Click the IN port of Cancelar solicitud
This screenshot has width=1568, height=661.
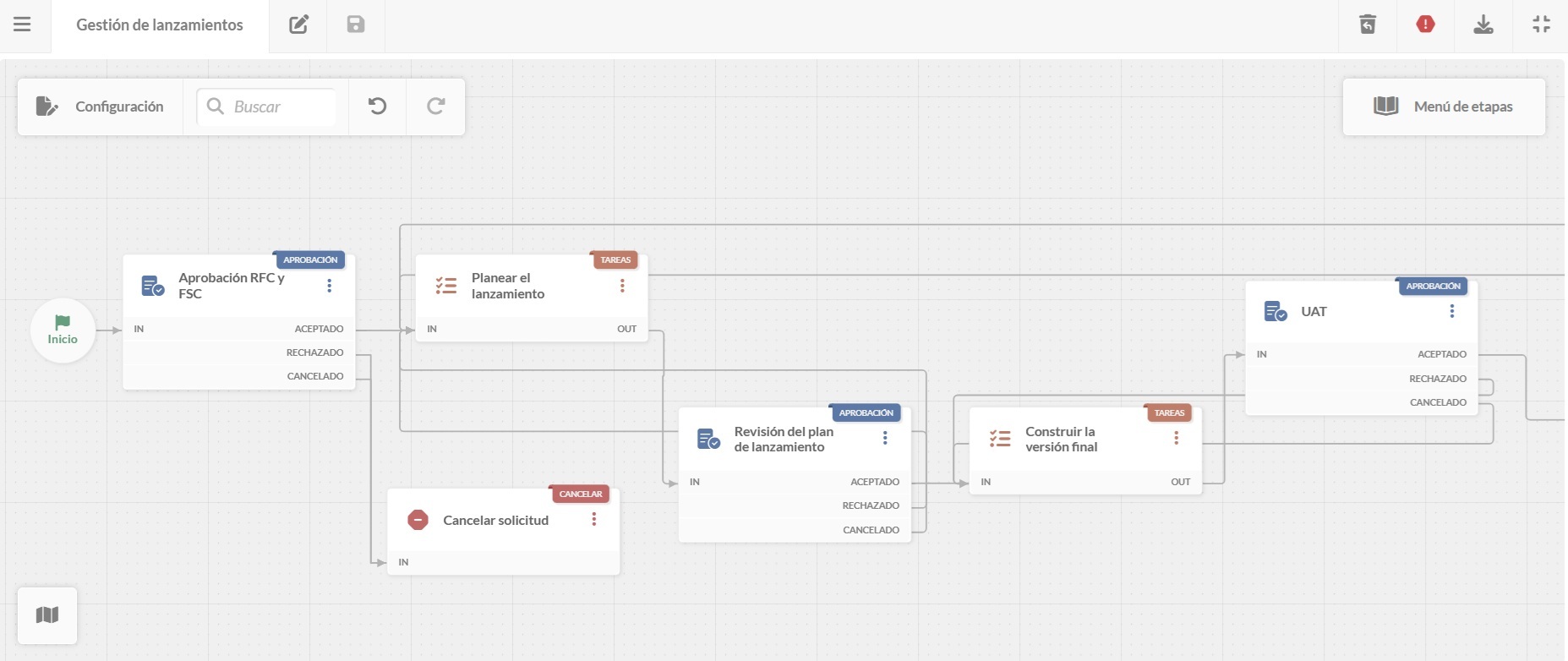[x=404, y=562]
